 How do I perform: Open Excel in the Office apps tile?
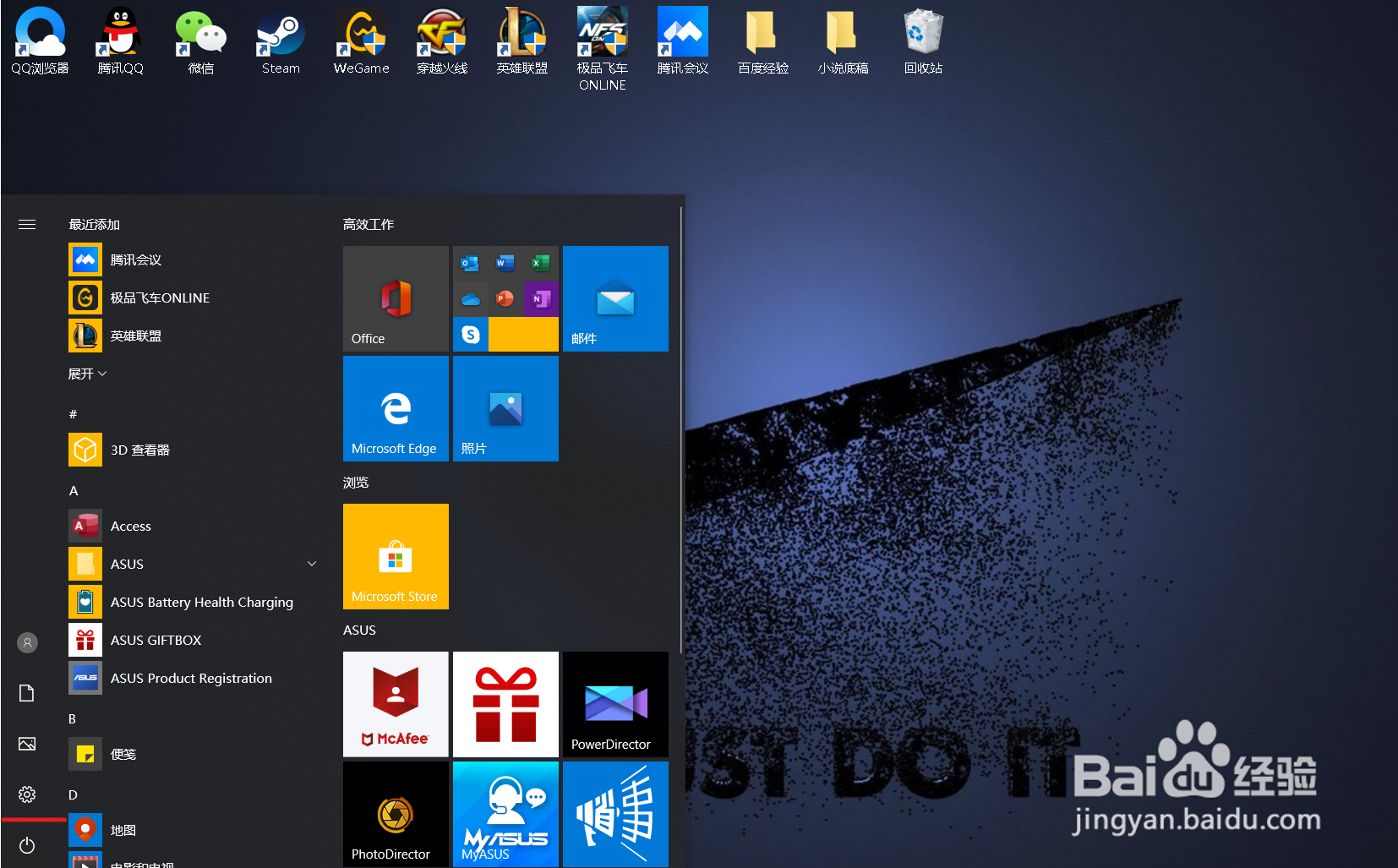[x=540, y=263]
